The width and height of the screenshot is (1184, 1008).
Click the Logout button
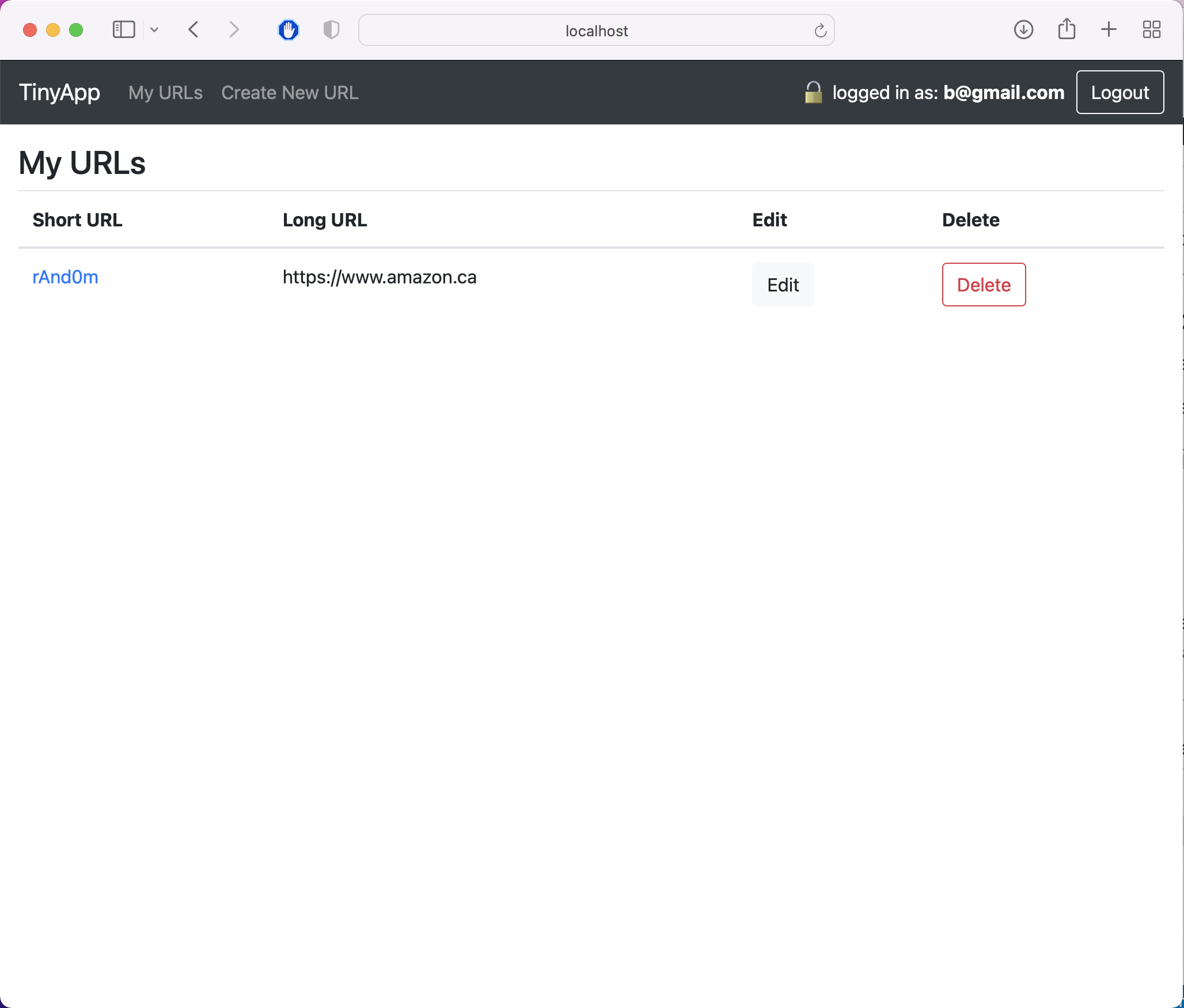(x=1120, y=93)
